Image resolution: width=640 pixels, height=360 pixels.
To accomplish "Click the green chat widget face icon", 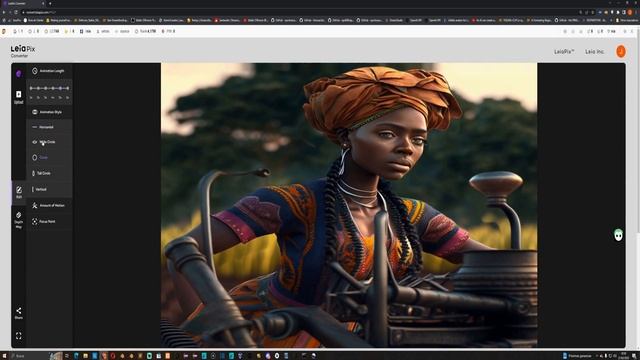I will coord(618,235).
